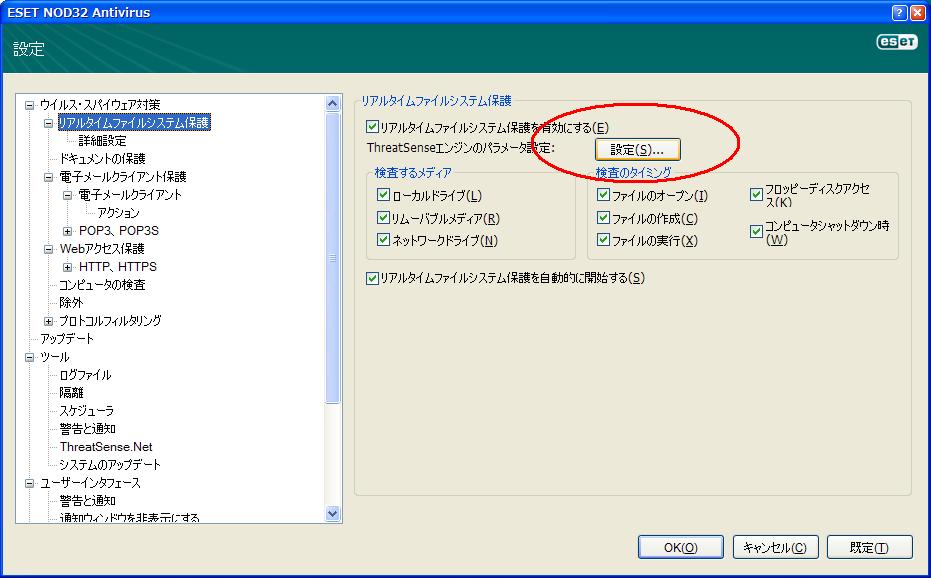
Task: Collapse the 電子メールクライアント保護 node
Action: pos(48,177)
